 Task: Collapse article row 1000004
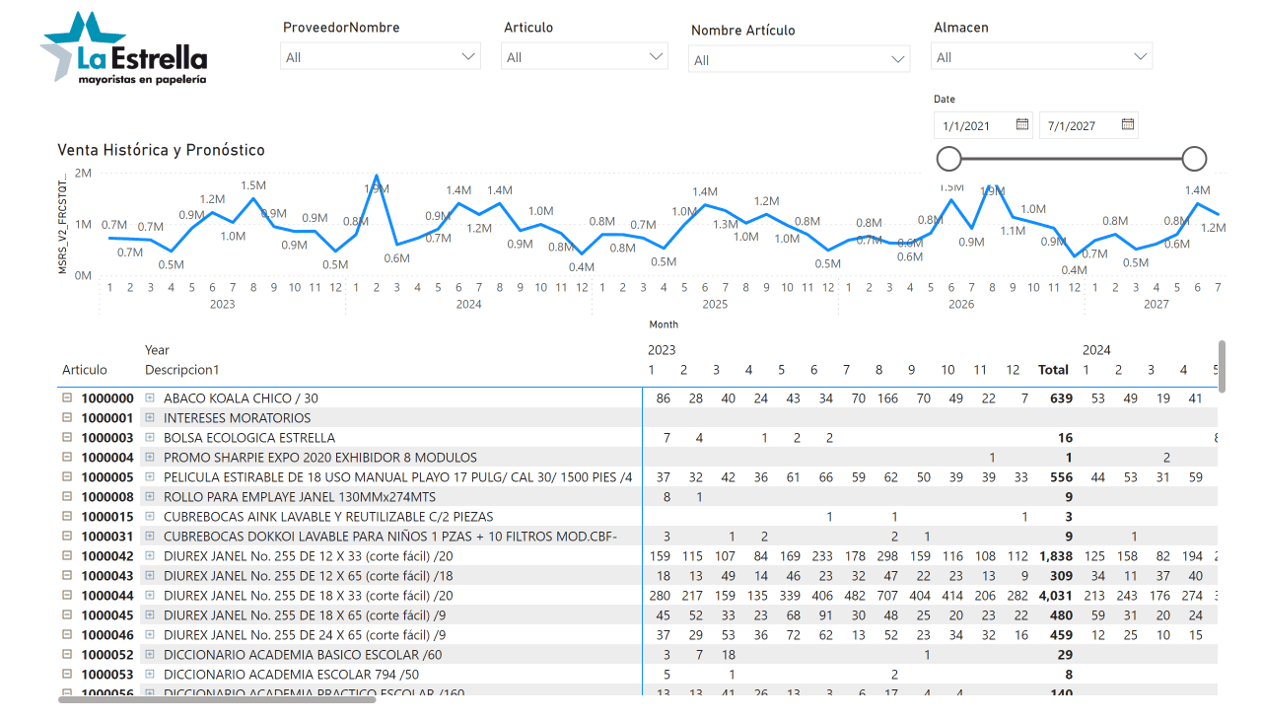tap(68, 457)
